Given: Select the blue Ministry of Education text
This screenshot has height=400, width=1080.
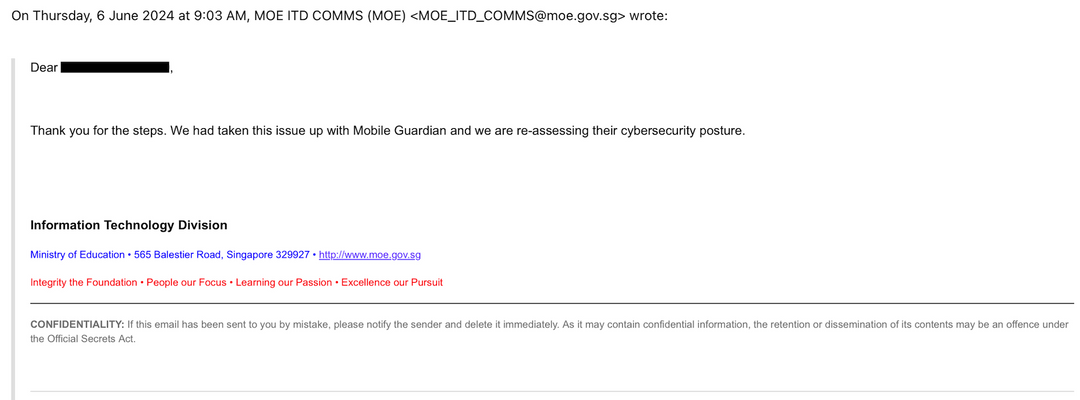Looking at the screenshot, I should pyautogui.click(x=78, y=255).
